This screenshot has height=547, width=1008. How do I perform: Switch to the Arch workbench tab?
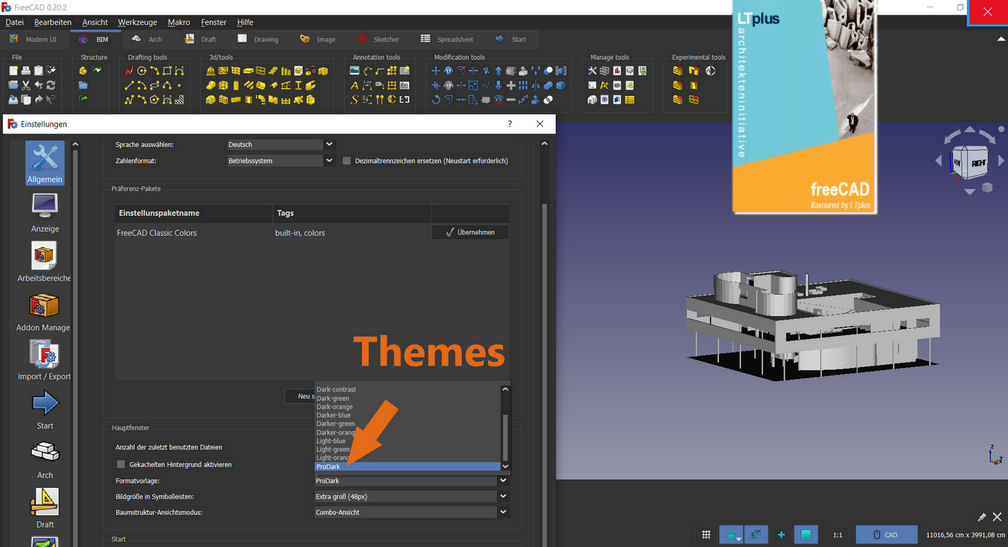[x=147, y=39]
